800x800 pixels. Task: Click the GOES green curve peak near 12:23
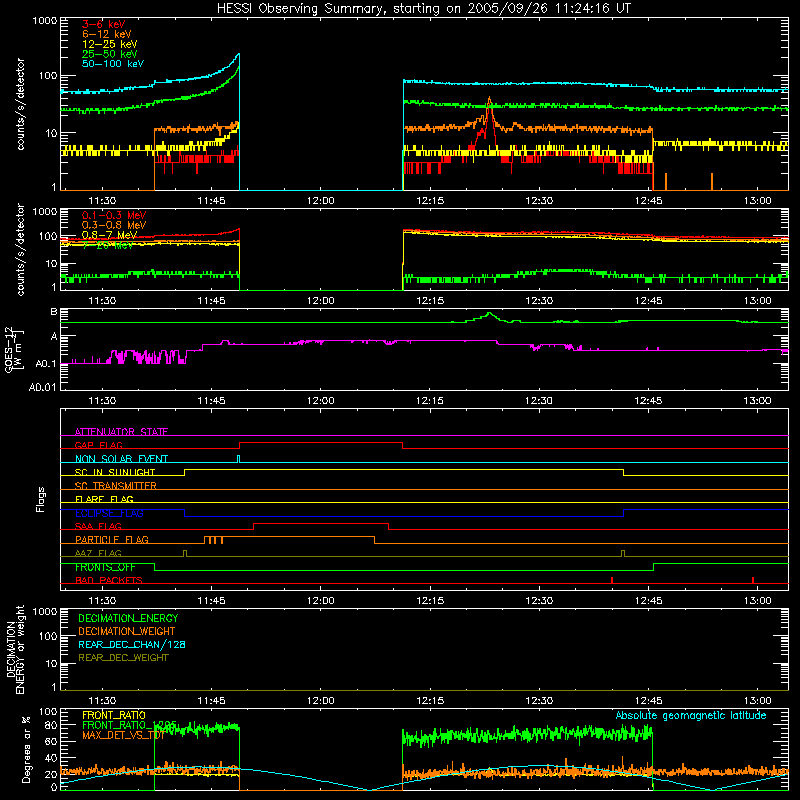[489, 313]
